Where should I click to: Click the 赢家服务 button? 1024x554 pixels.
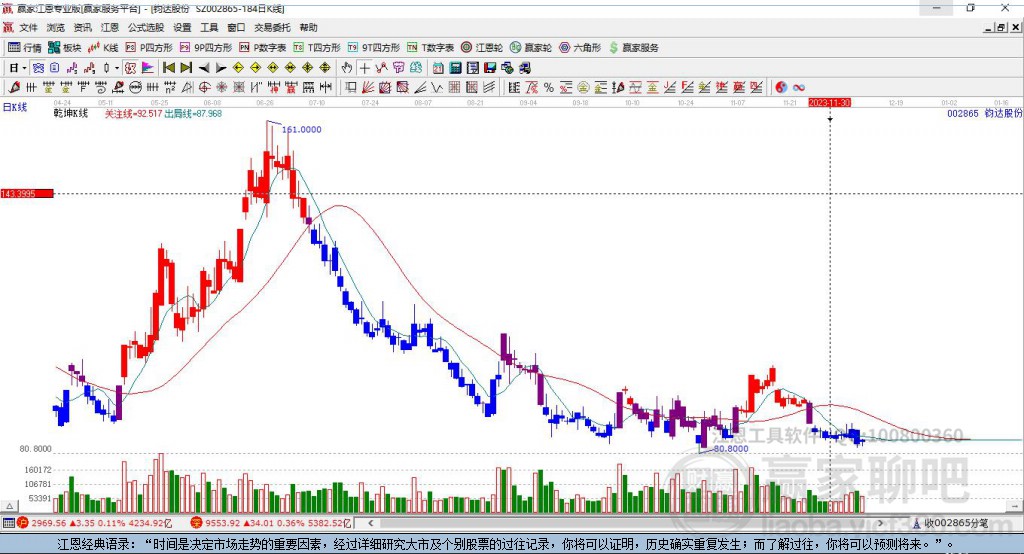[633, 48]
